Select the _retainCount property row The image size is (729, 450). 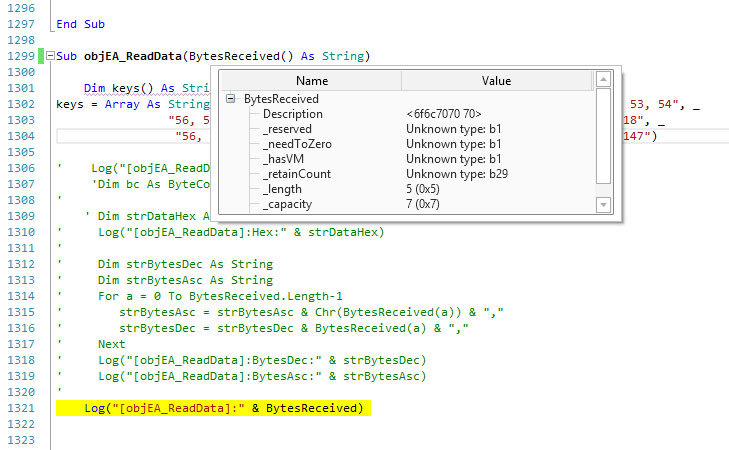click(x=295, y=174)
